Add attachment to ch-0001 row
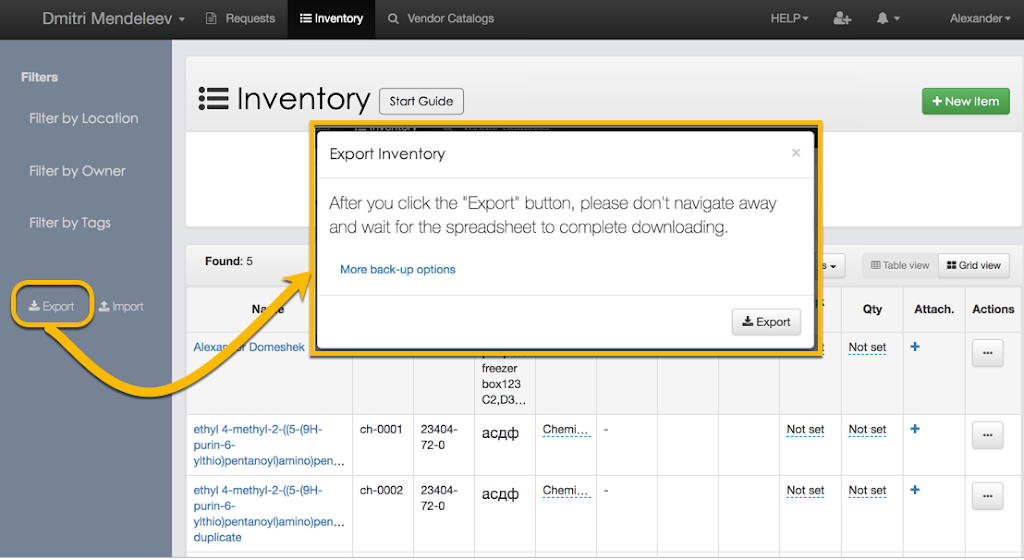The width and height of the screenshot is (1024, 560). coord(915,429)
